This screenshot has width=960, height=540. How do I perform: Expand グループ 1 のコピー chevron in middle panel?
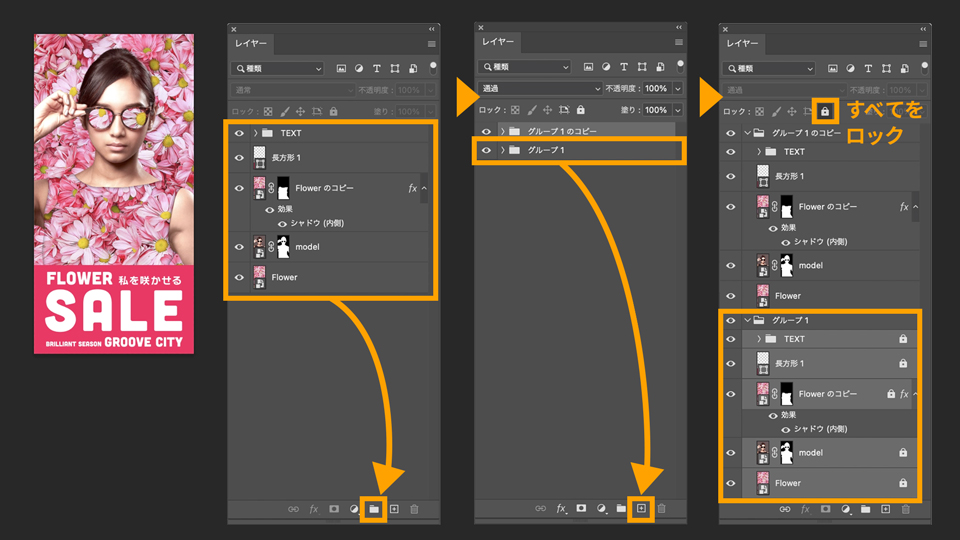tap(502, 131)
